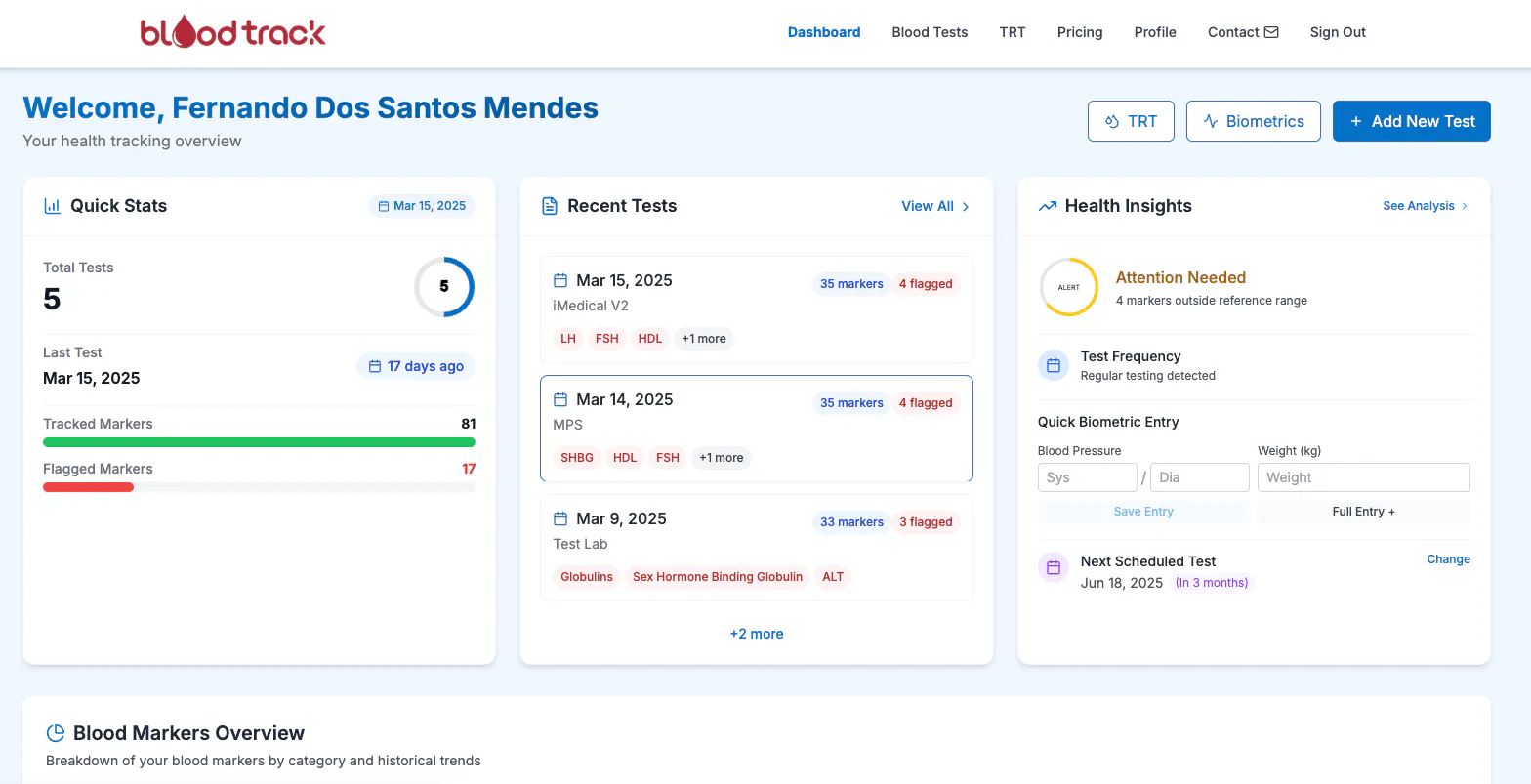Go to Blood Tests in the navigation
1531x784 pixels.
pos(930,32)
